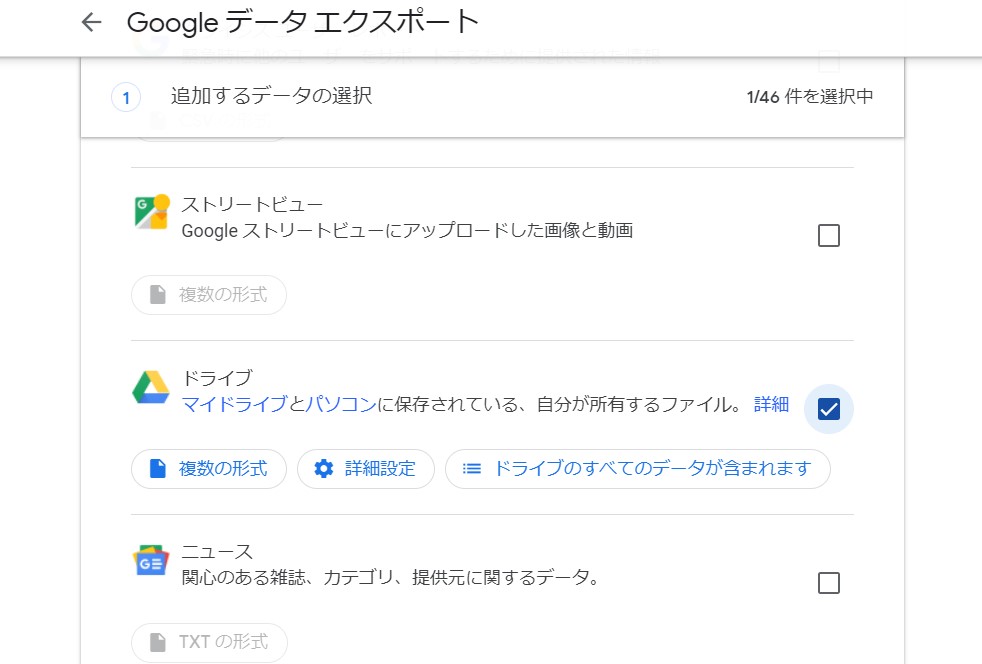The image size is (982, 664).
Task: Collapse the 追加するデータの選択 step header
Action: (492, 97)
